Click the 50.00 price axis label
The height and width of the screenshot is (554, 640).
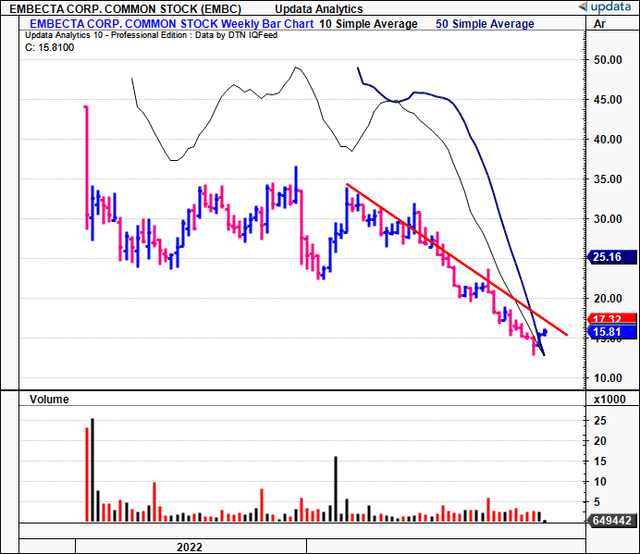pyautogui.click(x=601, y=60)
